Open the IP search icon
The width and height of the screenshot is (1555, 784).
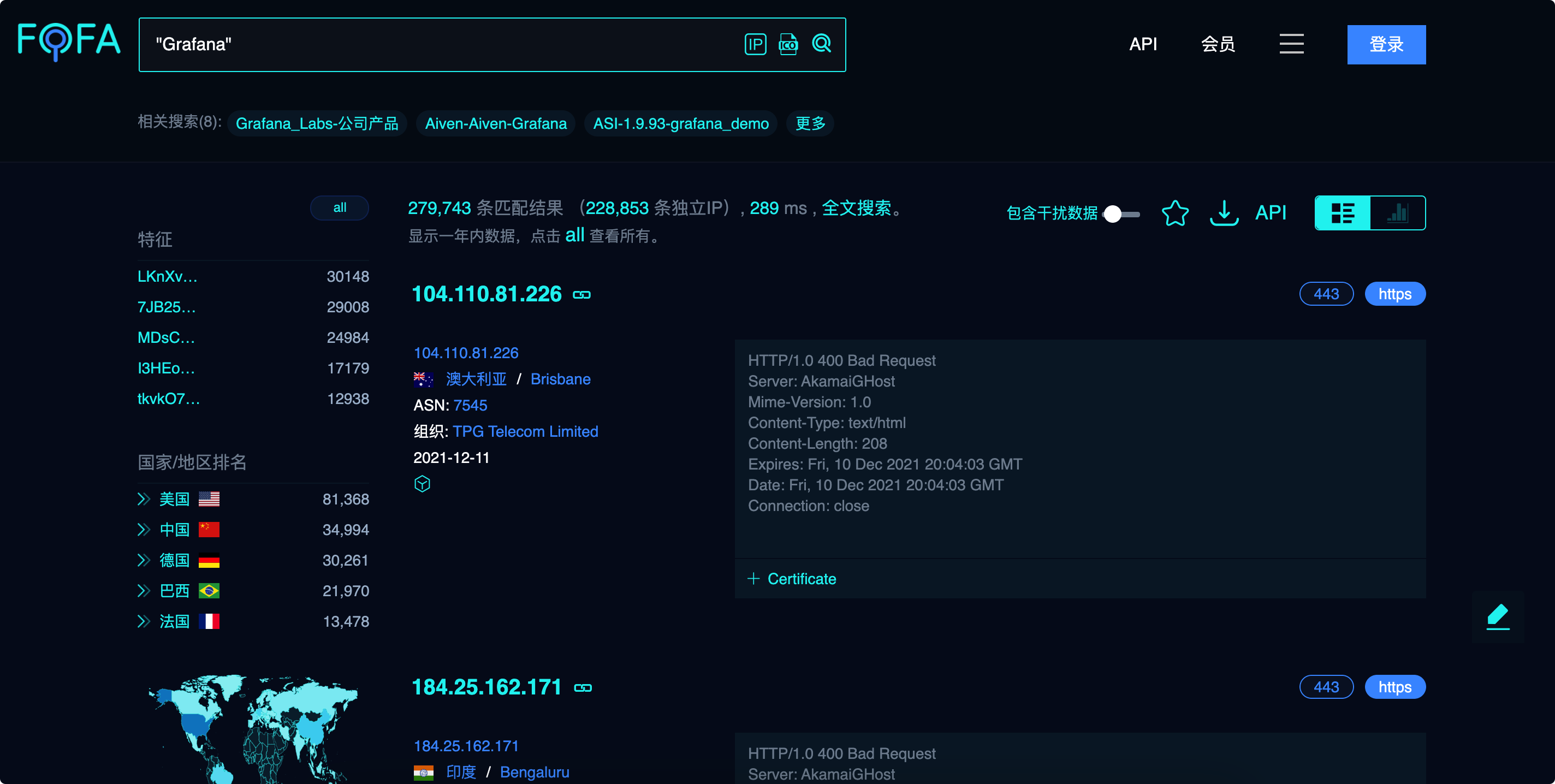755,44
